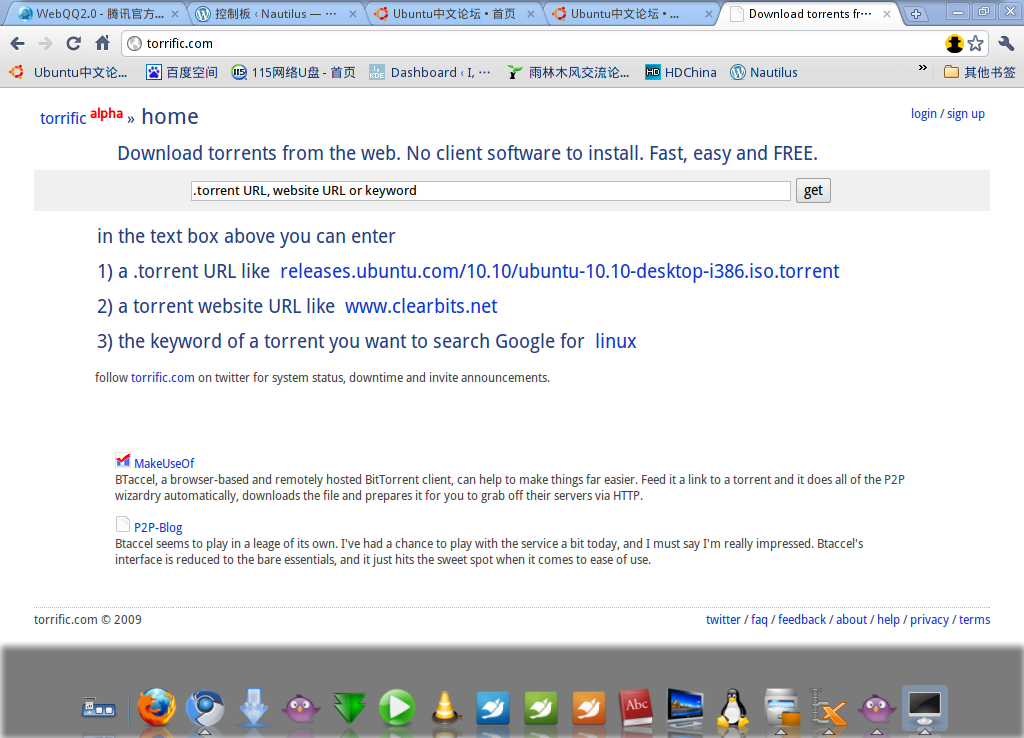
Task: Open the blue office app dock icon
Action: [493, 708]
